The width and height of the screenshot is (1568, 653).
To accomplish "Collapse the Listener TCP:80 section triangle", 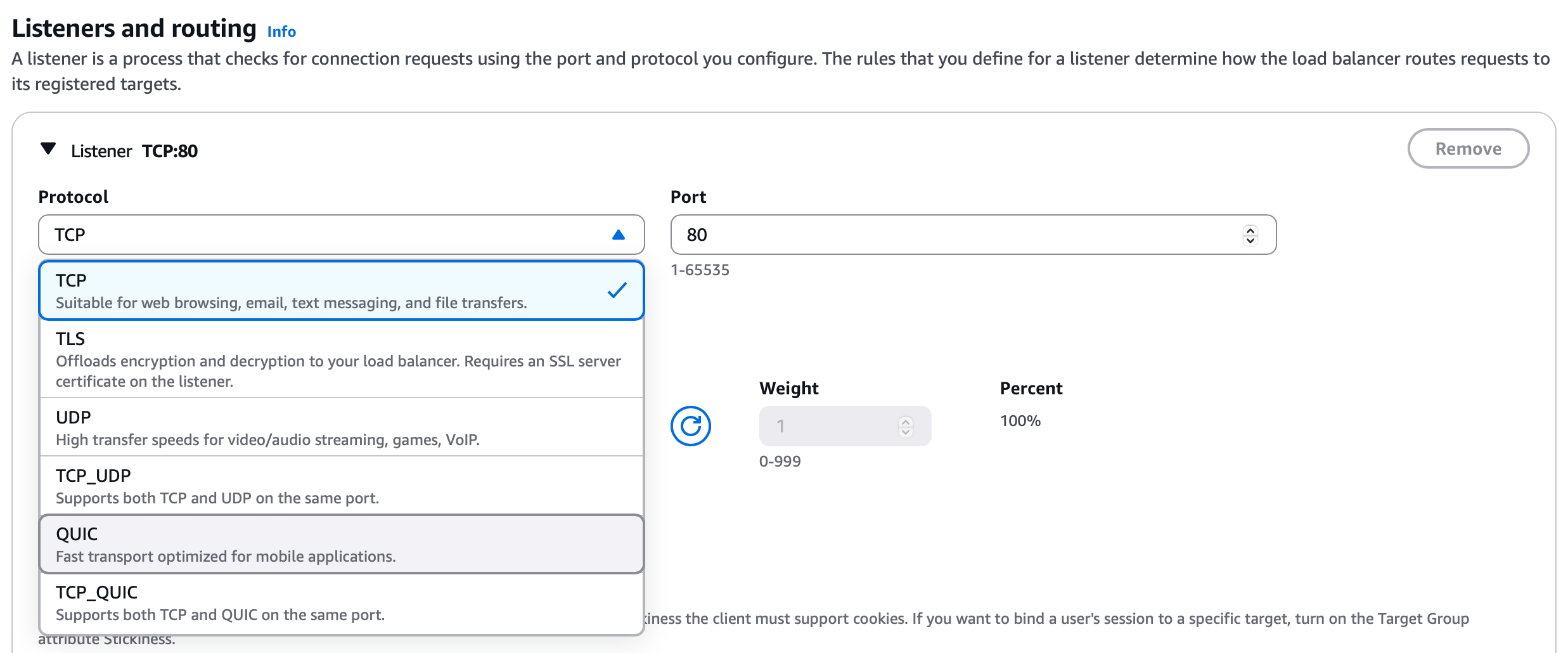I will (48, 149).
